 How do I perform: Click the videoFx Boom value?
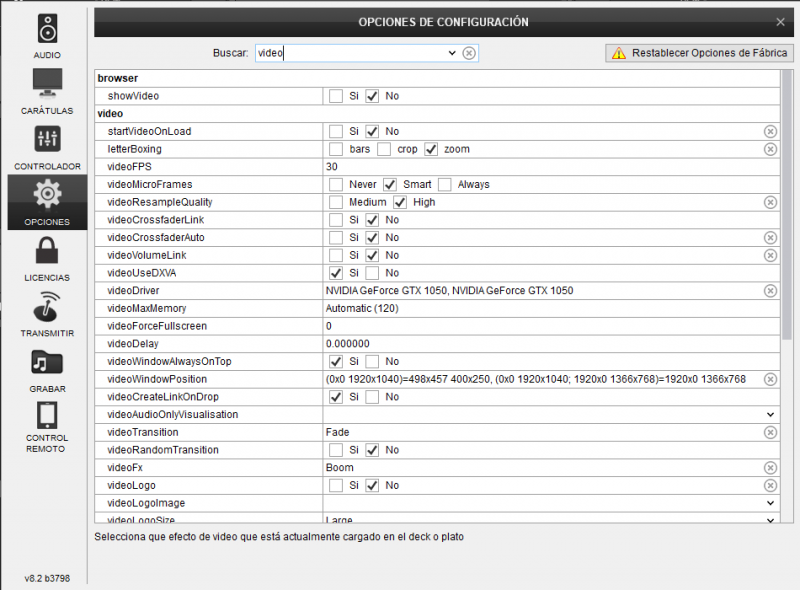tap(339, 468)
